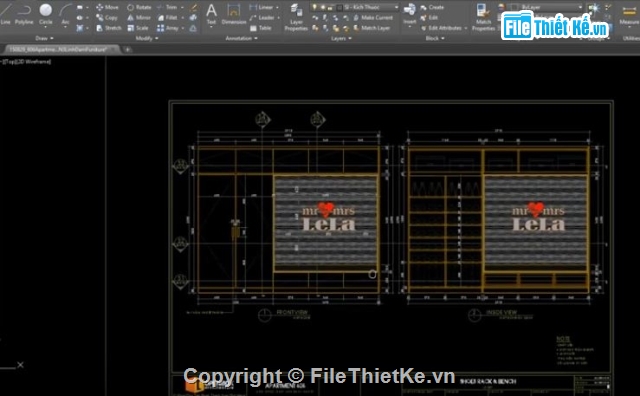Expand the Draw panel
Image resolution: width=640 pixels, height=396 pixels.
click(x=44, y=38)
